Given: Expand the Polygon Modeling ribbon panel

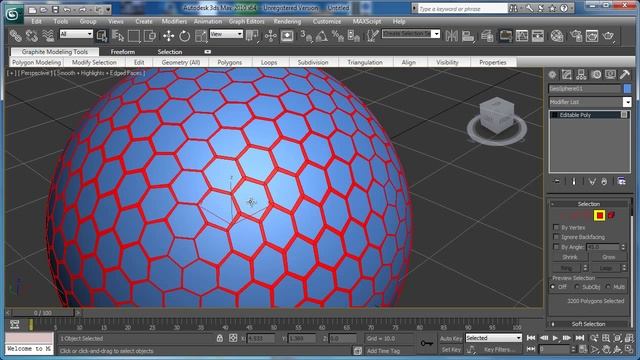Looking at the screenshot, I should 36,62.
